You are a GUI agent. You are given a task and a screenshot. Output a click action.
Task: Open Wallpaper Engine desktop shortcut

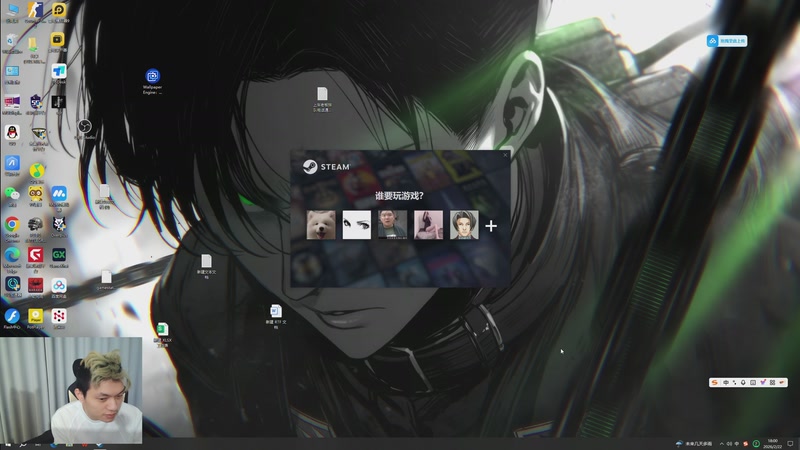click(x=153, y=81)
